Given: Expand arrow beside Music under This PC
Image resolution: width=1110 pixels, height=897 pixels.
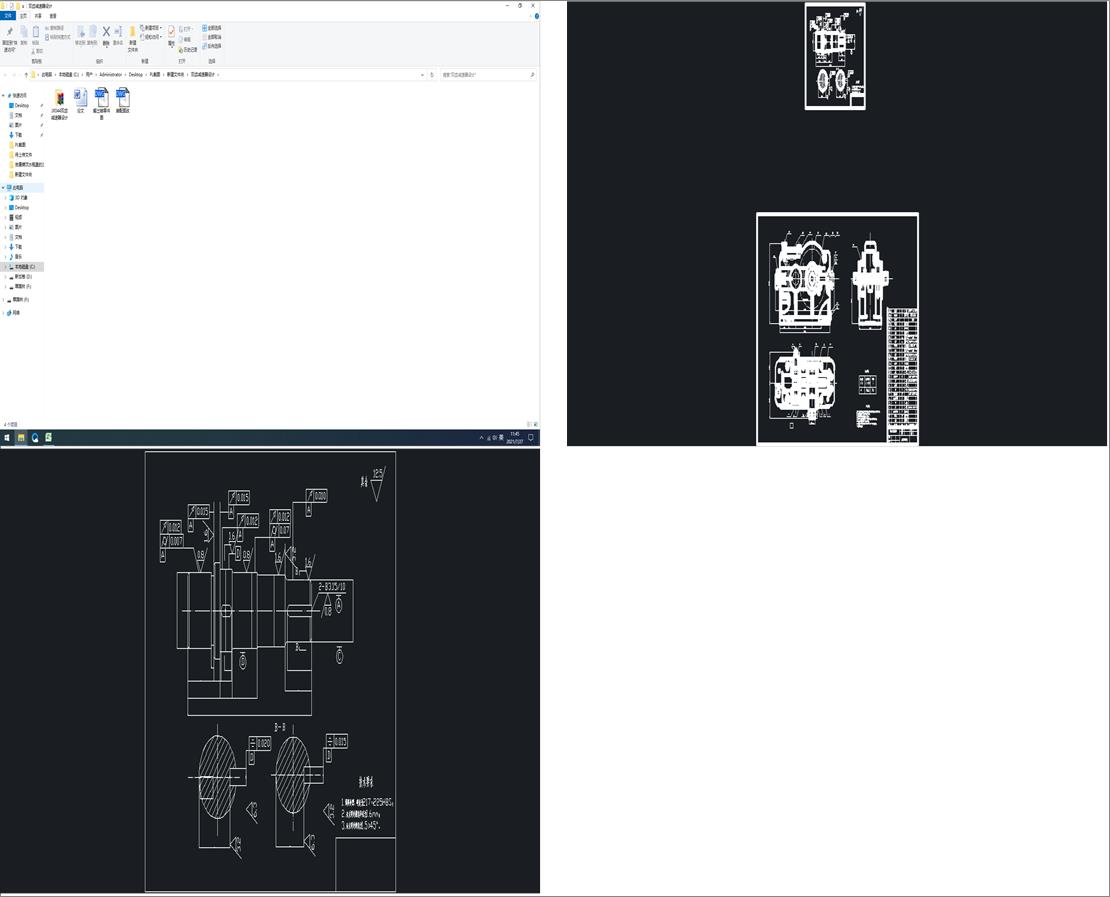Looking at the screenshot, I should pos(6,256).
